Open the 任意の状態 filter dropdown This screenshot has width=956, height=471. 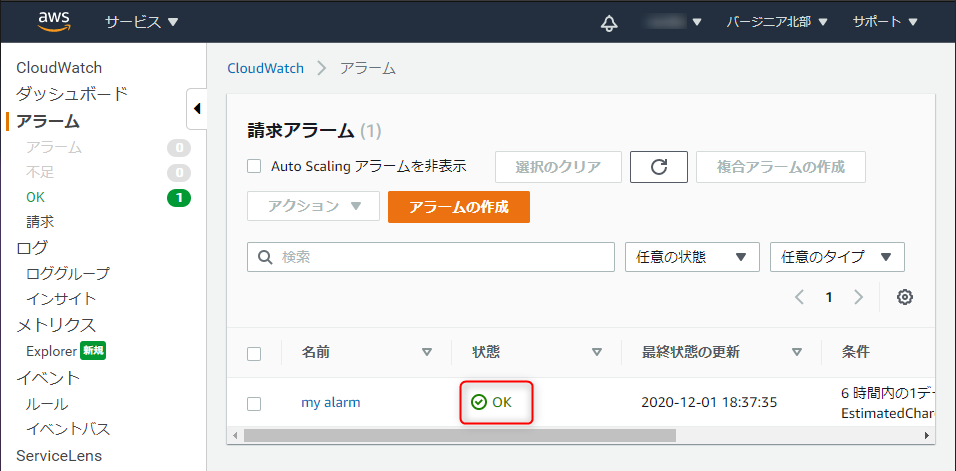(692, 257)
